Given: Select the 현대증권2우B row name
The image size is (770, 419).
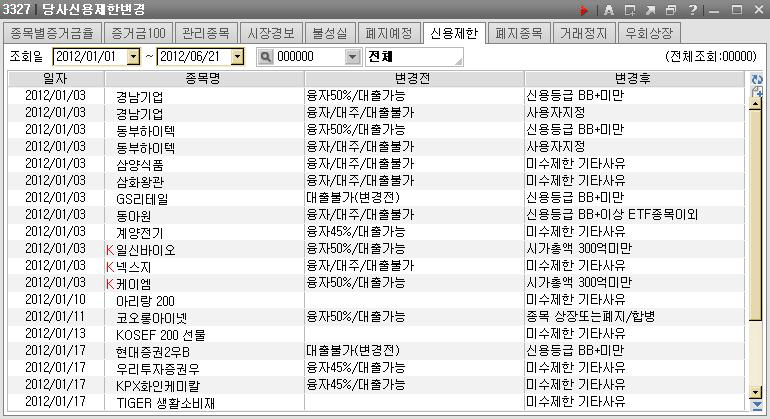Looking at the screenshot, I should (x=153, y=352).
